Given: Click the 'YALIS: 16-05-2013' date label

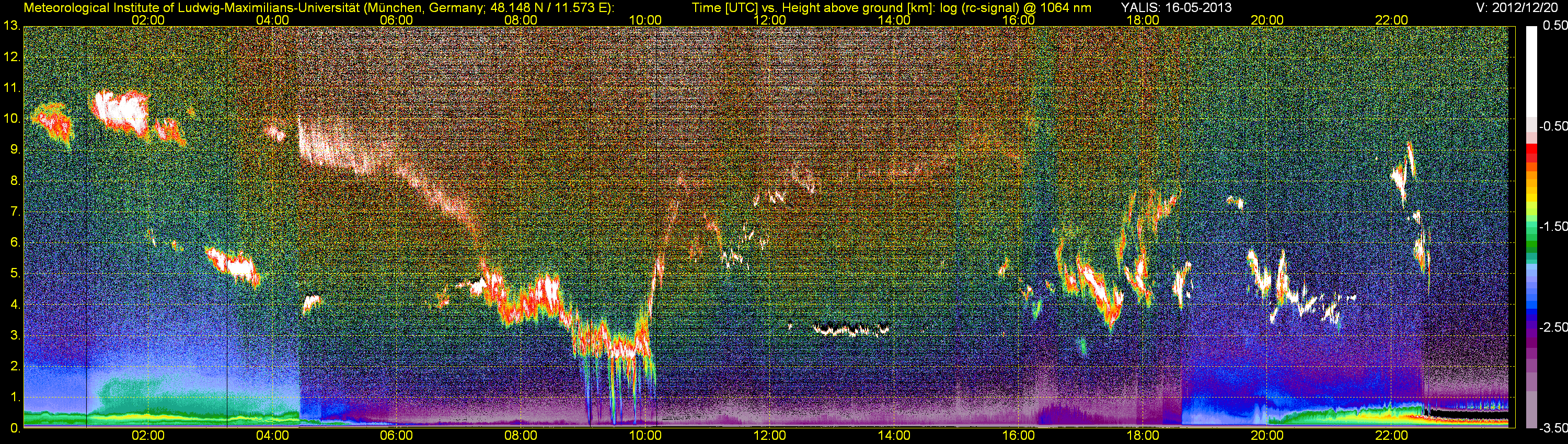Looking at the screenshot, I should click(1175, 7).
